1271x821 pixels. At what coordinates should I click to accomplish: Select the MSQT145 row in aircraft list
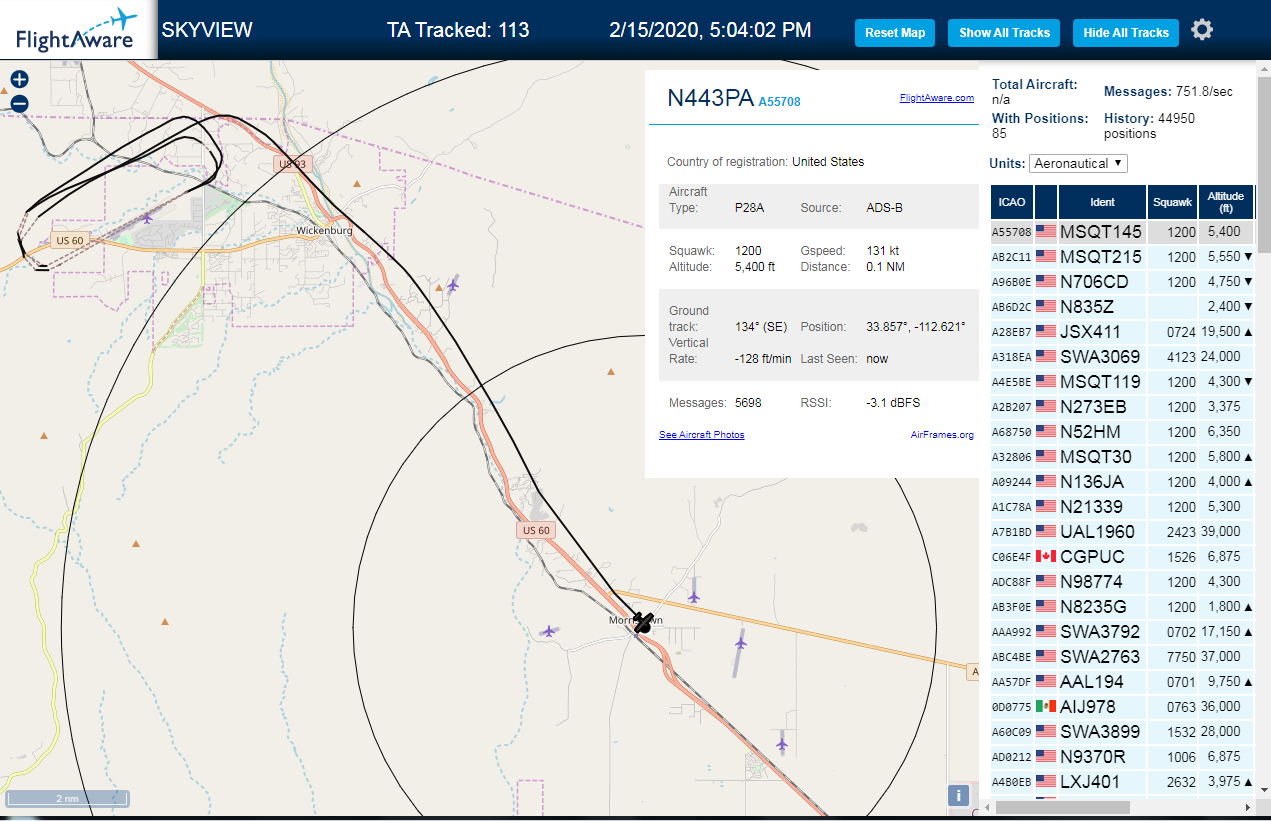click(x=1120, y=232)
